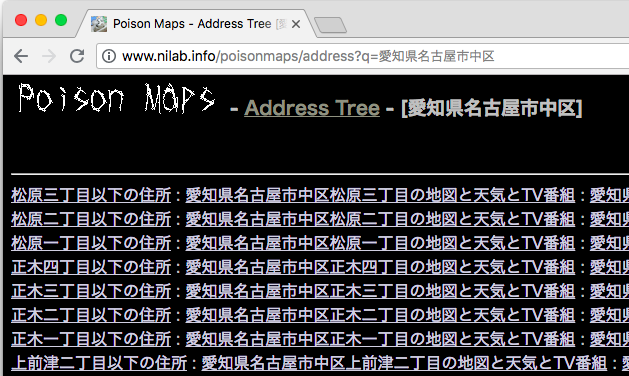Screen dimensions: 629x376
Task: Click the heading 愛知県名古屋市中区
Action: pyautogui.click(x=491, y=108)
